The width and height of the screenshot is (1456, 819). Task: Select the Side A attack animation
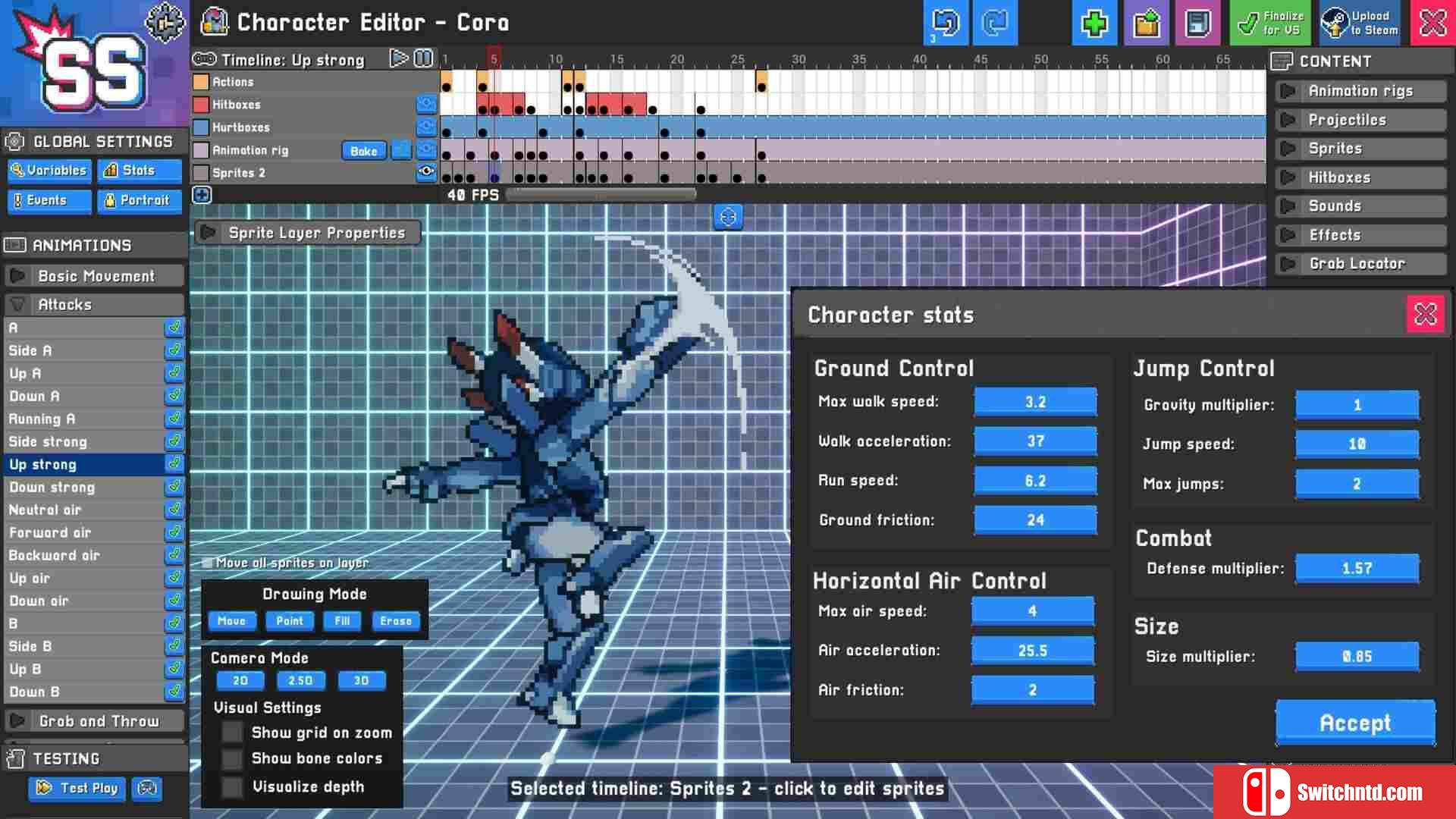(x=83, y=350)
